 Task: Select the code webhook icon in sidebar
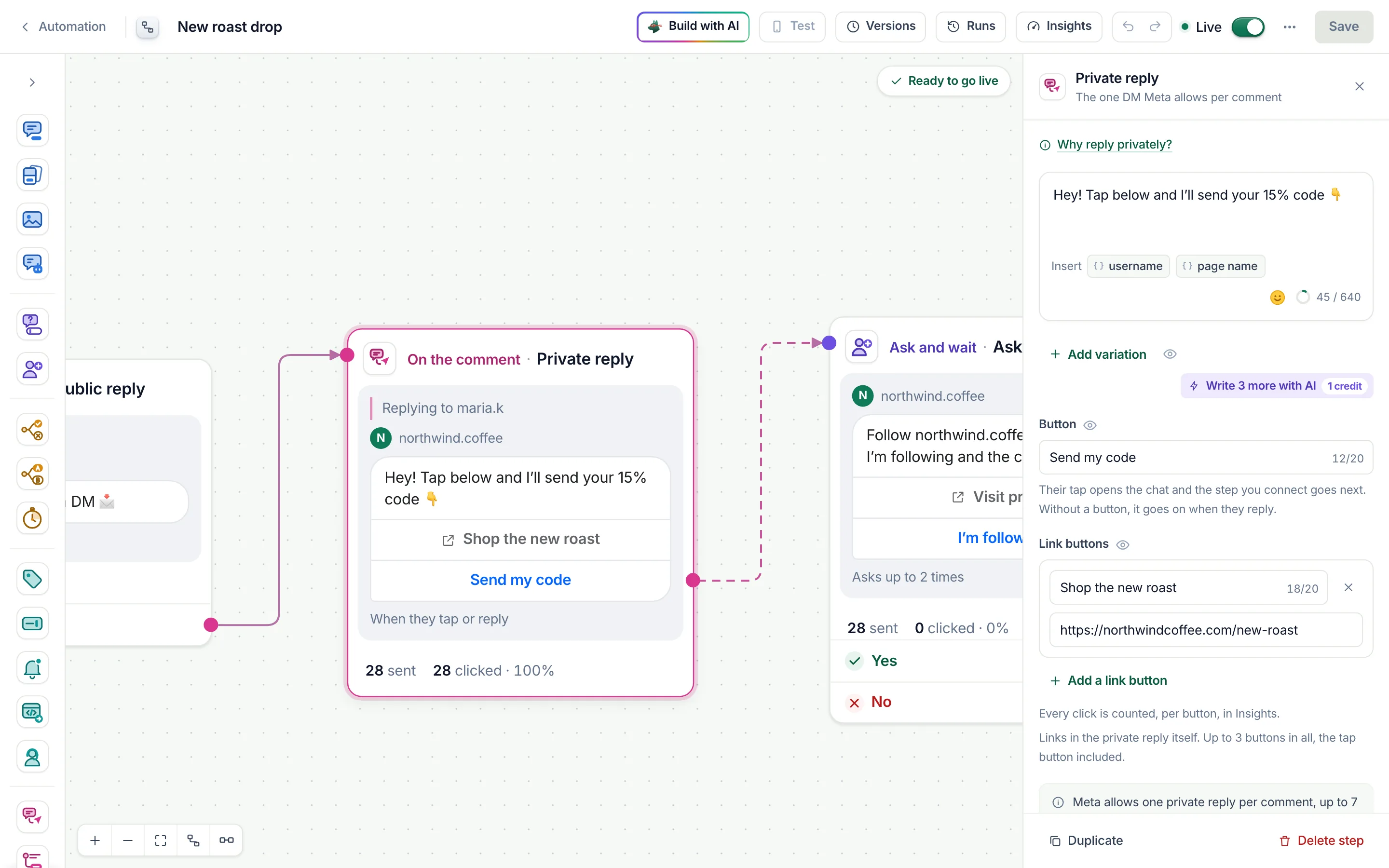[33, 712]
